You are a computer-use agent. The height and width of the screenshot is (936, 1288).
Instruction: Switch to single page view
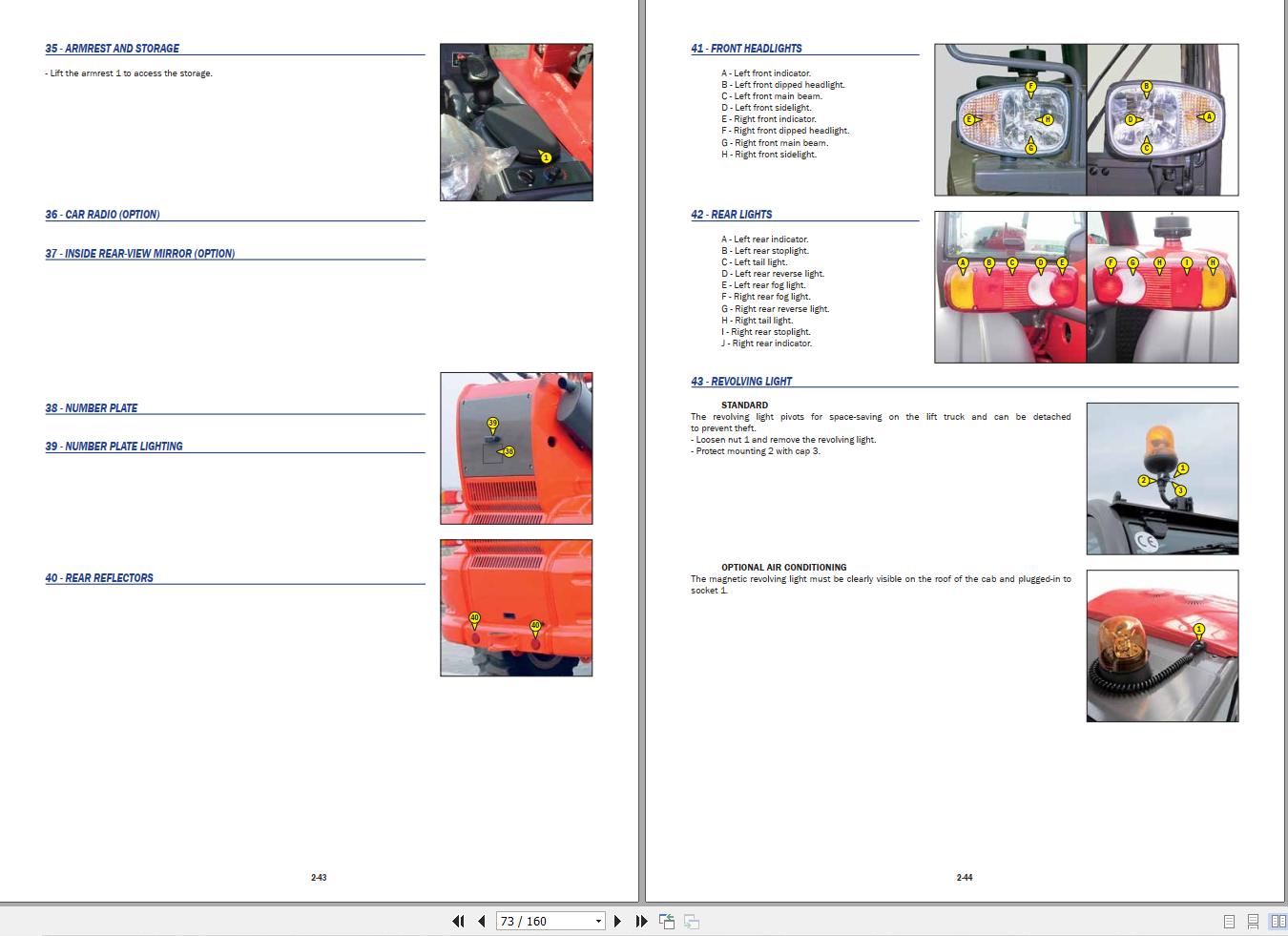(1228, 921)
